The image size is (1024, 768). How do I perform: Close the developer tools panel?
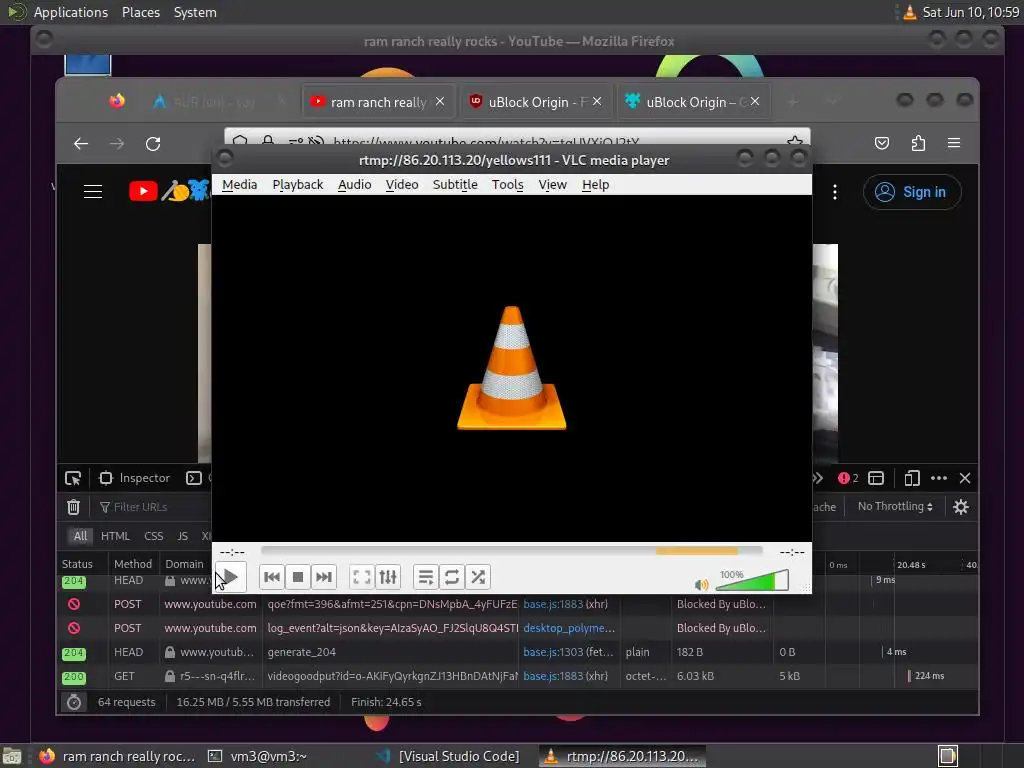[965, 478]
